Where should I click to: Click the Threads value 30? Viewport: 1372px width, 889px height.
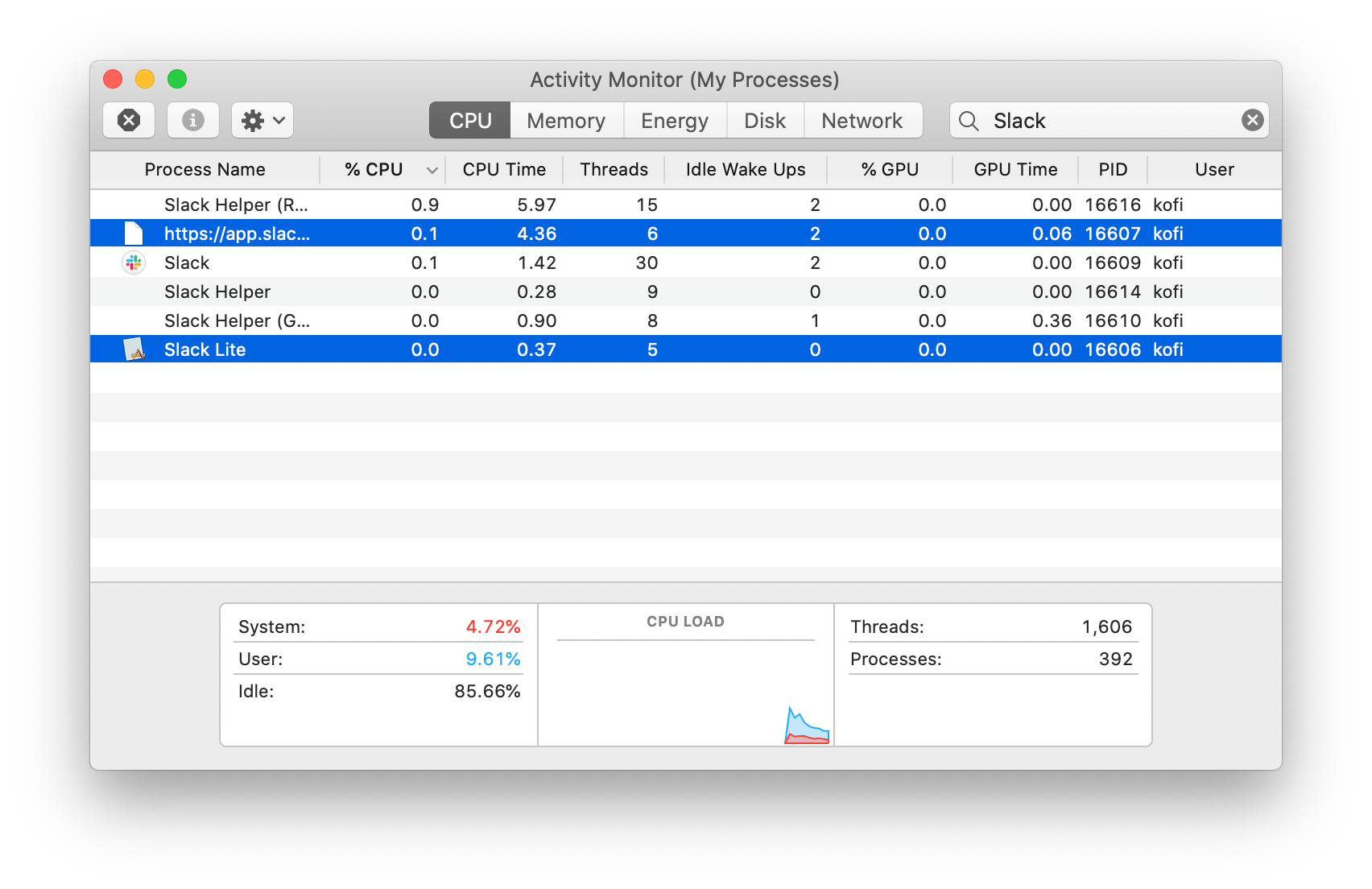[x=647, y=263]
